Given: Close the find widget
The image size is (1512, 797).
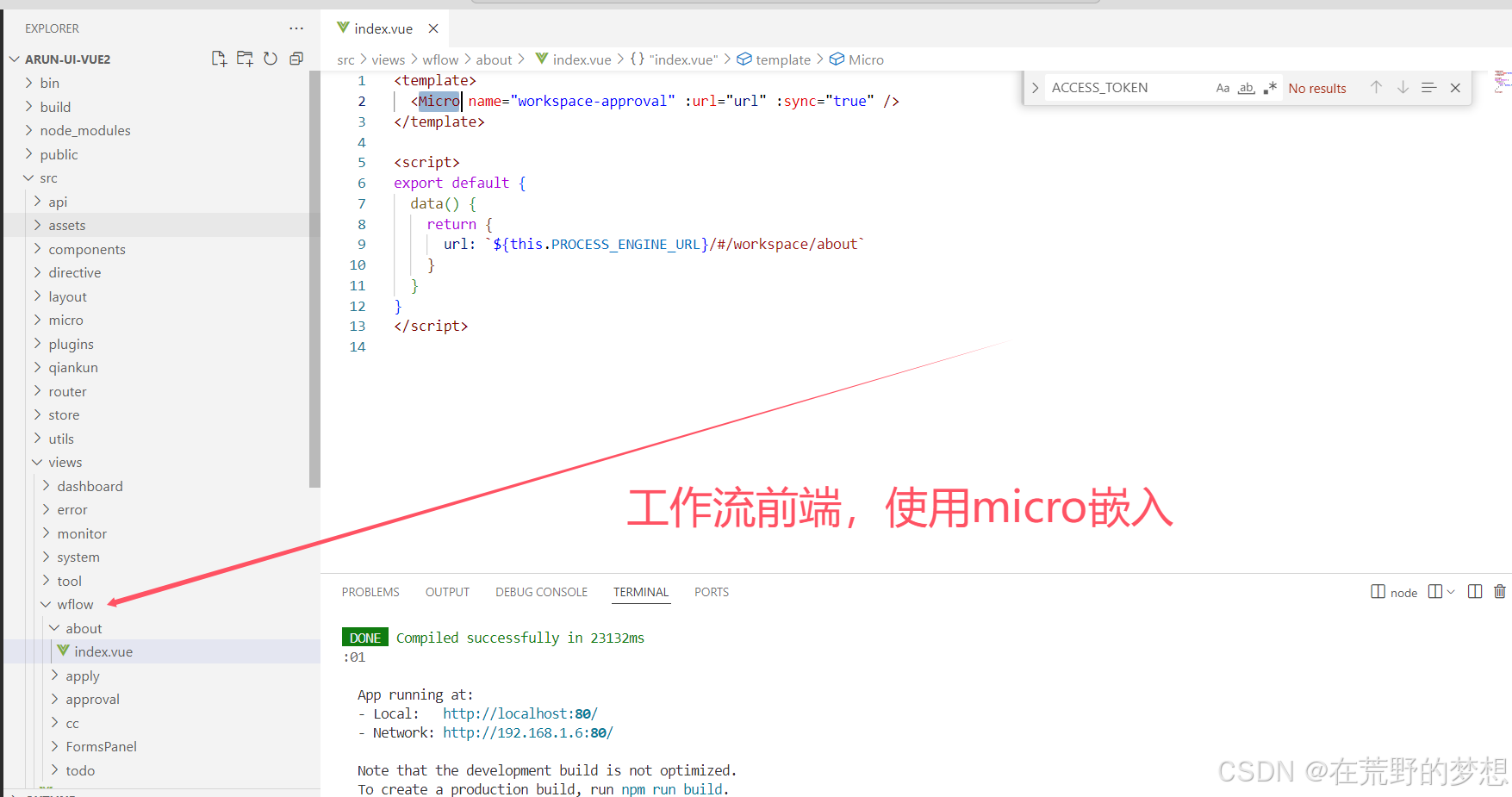Looking at the screenshot, I should 1455,88.
